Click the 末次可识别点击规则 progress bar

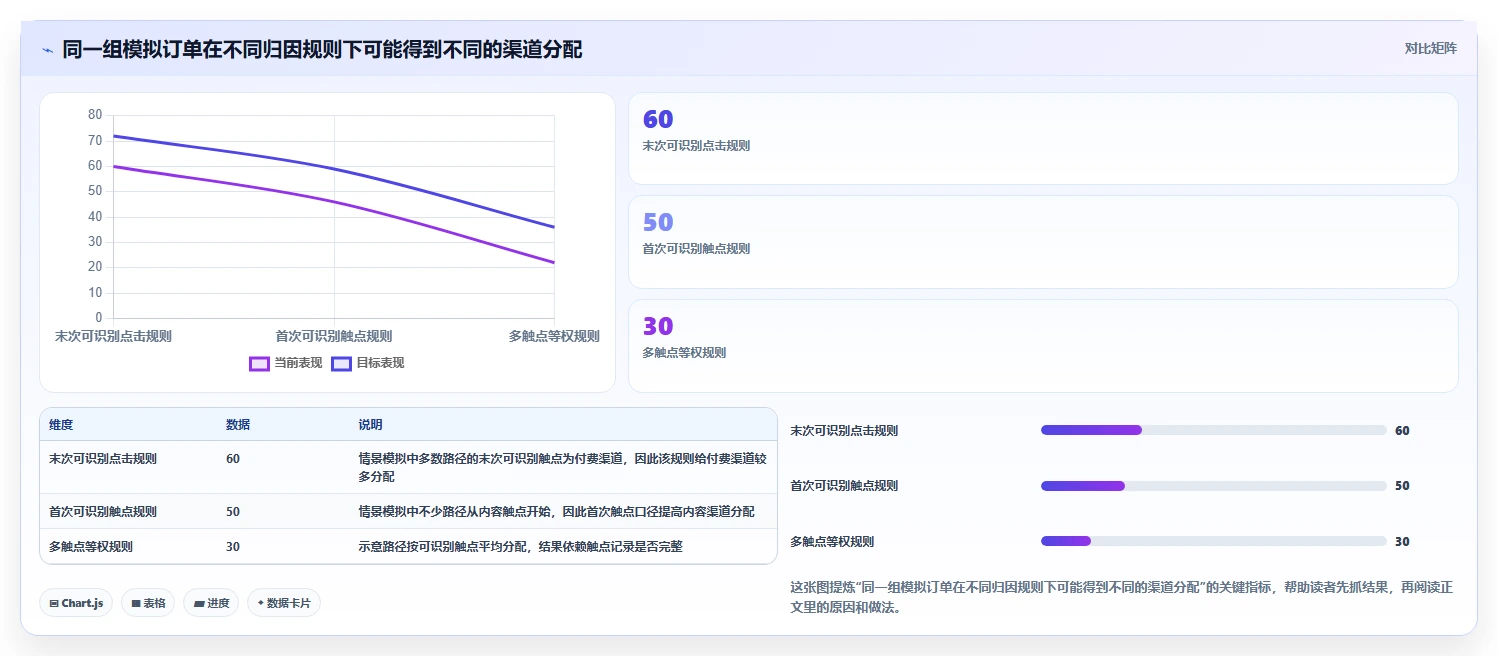point(1214,430)
